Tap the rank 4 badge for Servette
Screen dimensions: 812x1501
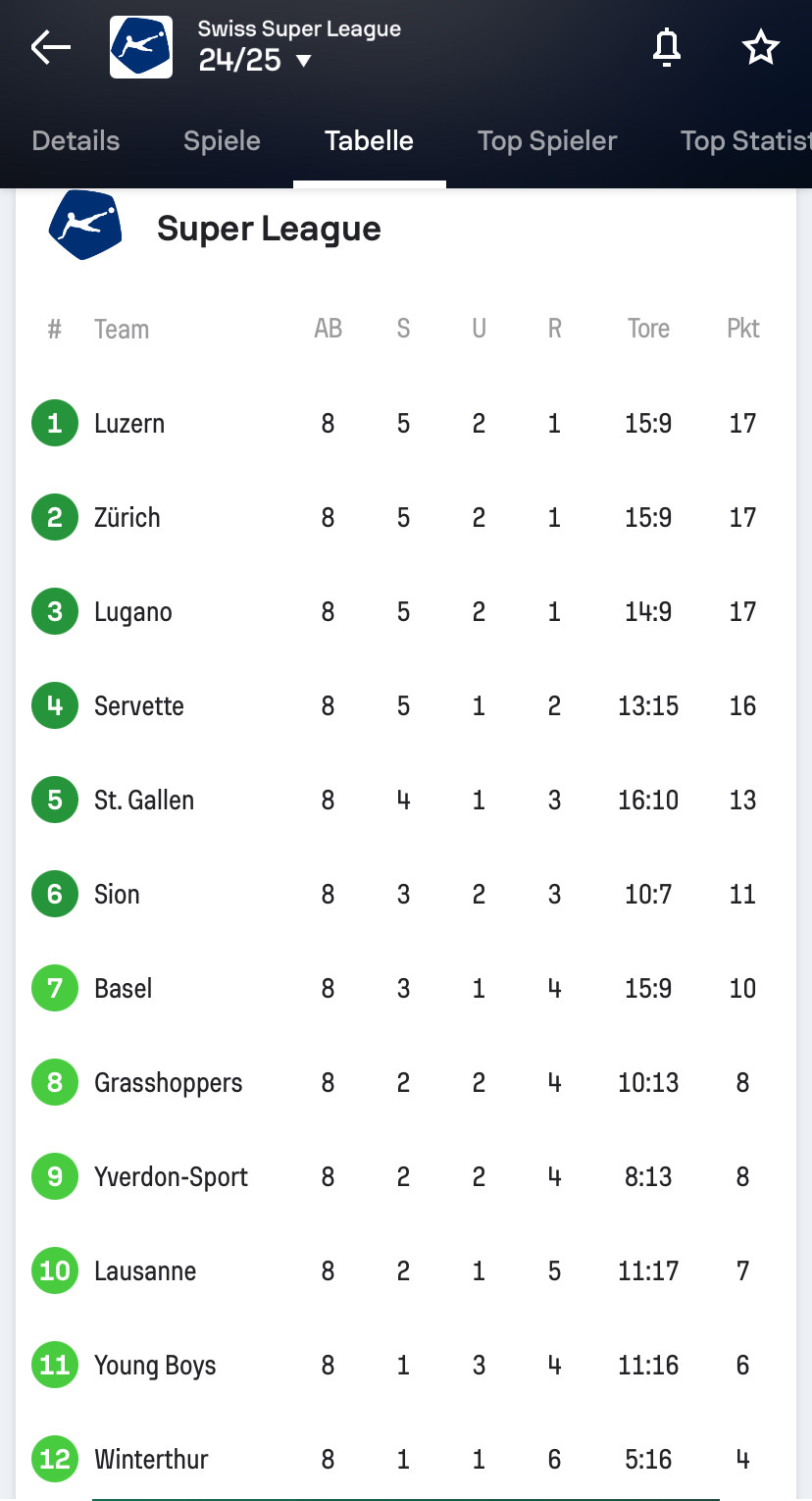(55, 705)
